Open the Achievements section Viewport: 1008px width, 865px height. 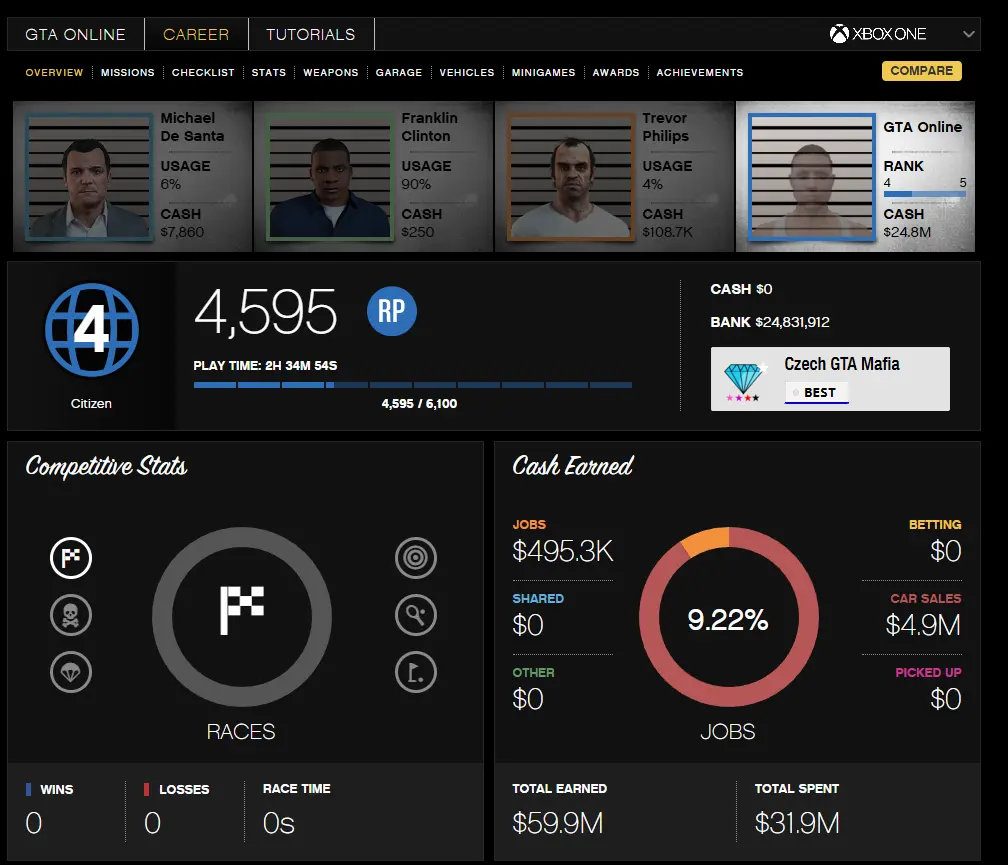[700, 72]
